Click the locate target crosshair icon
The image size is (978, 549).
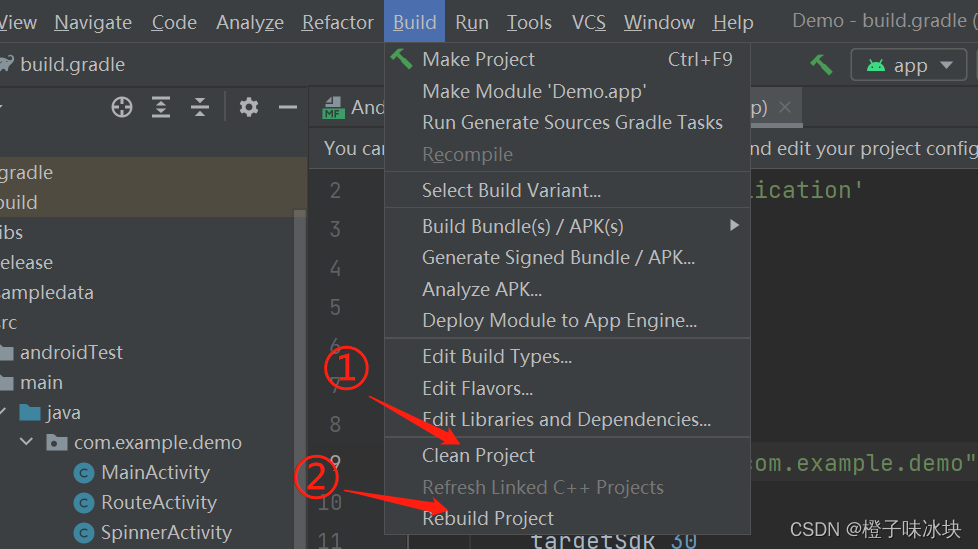[122, 107]
